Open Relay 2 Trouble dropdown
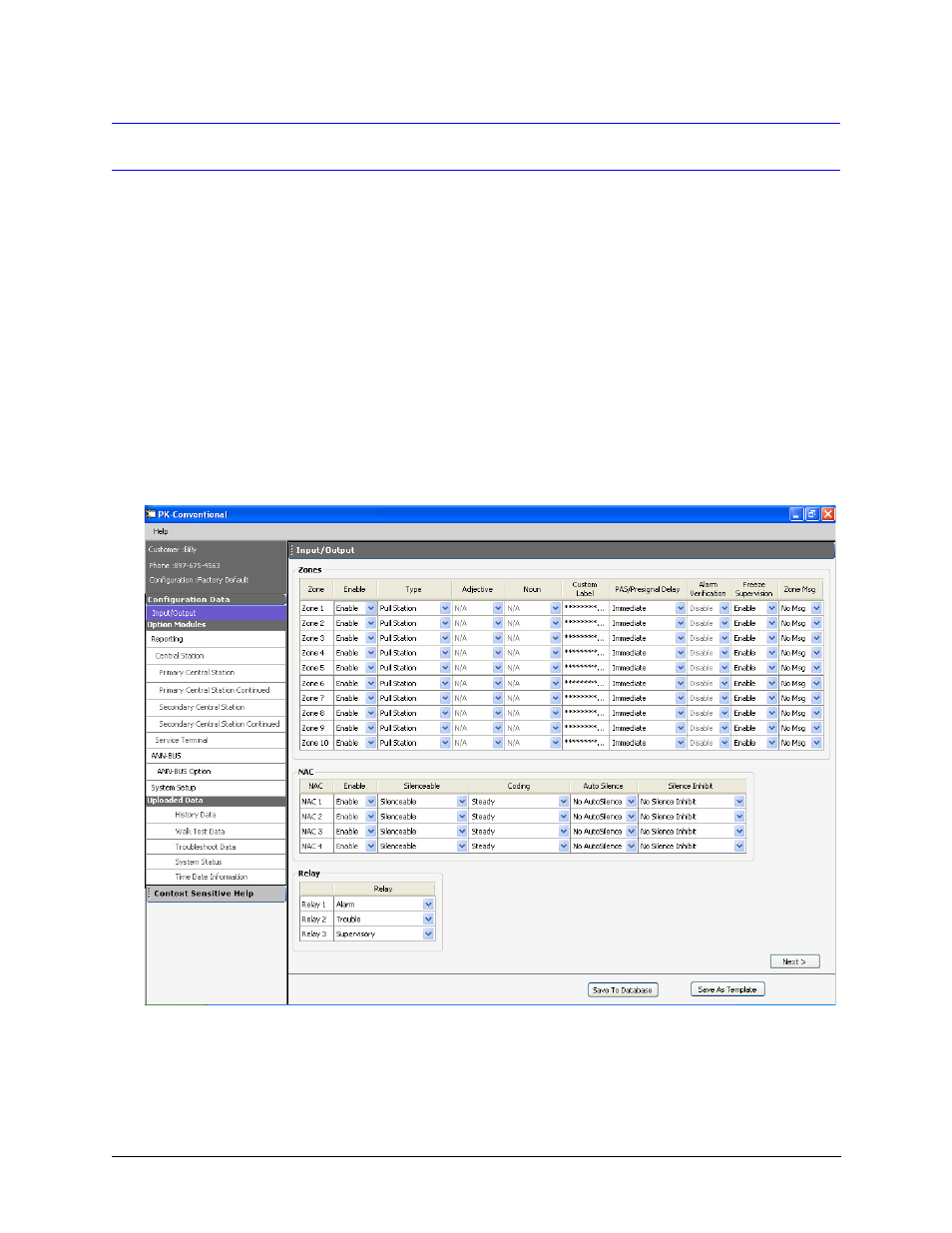The width and height of the screenshot is (952, 1233). 428,920
